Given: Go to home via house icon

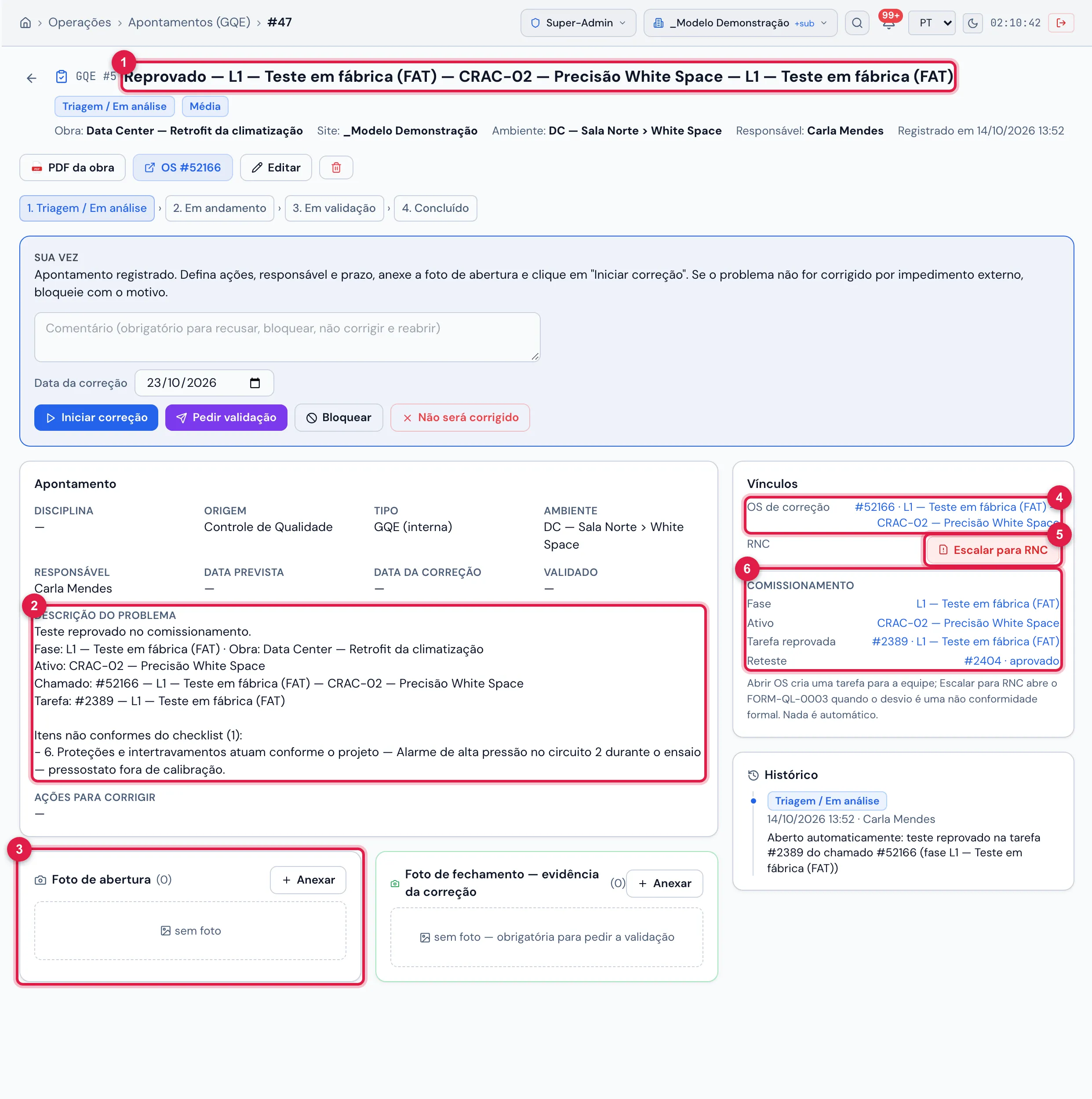Looking at the screenshot, I should pos(25,23).
